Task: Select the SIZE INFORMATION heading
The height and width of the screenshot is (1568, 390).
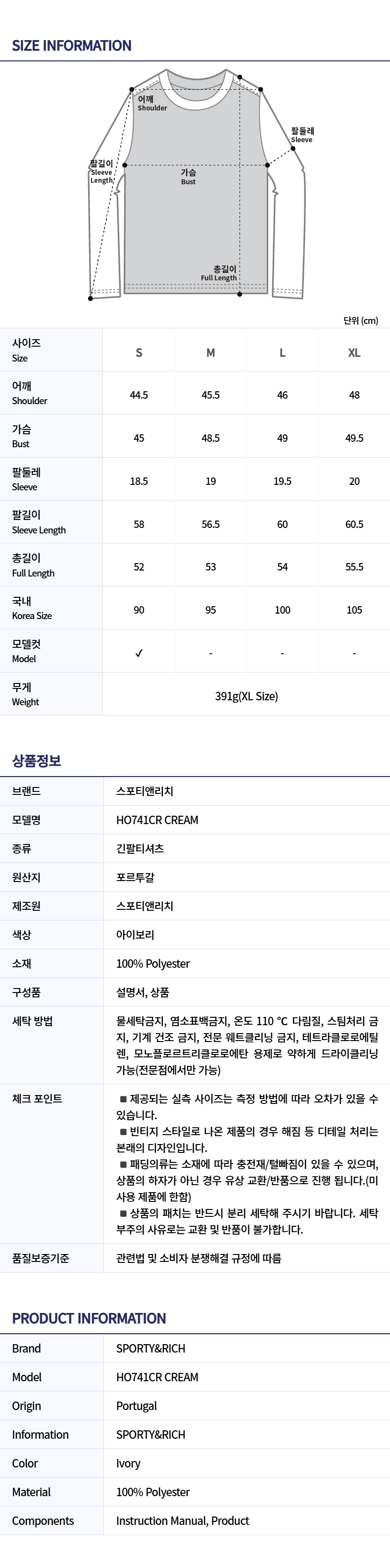Action: (x=72, y=46)
